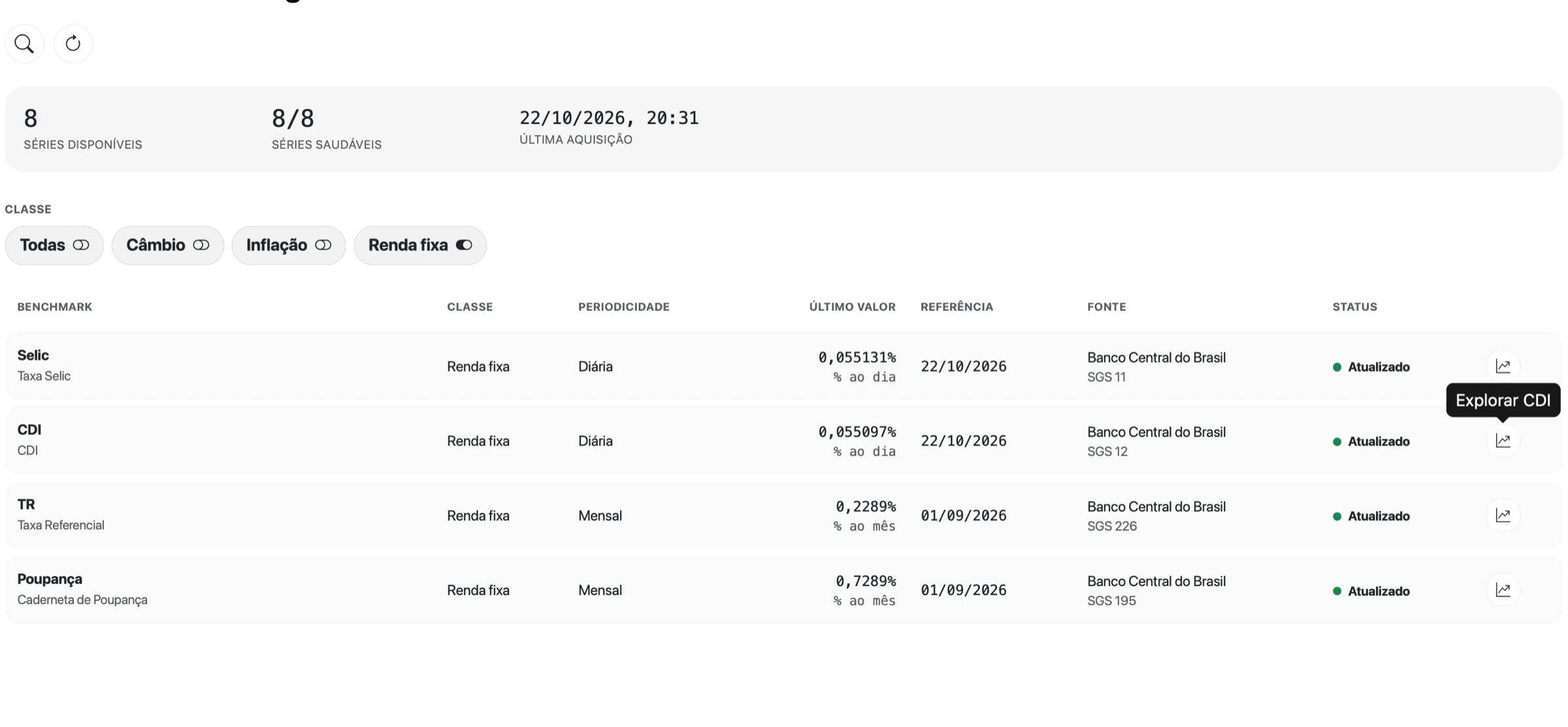Open the Selic chart explorer icon
This screenshot has width=1568, height=727.
[1503, 366]
